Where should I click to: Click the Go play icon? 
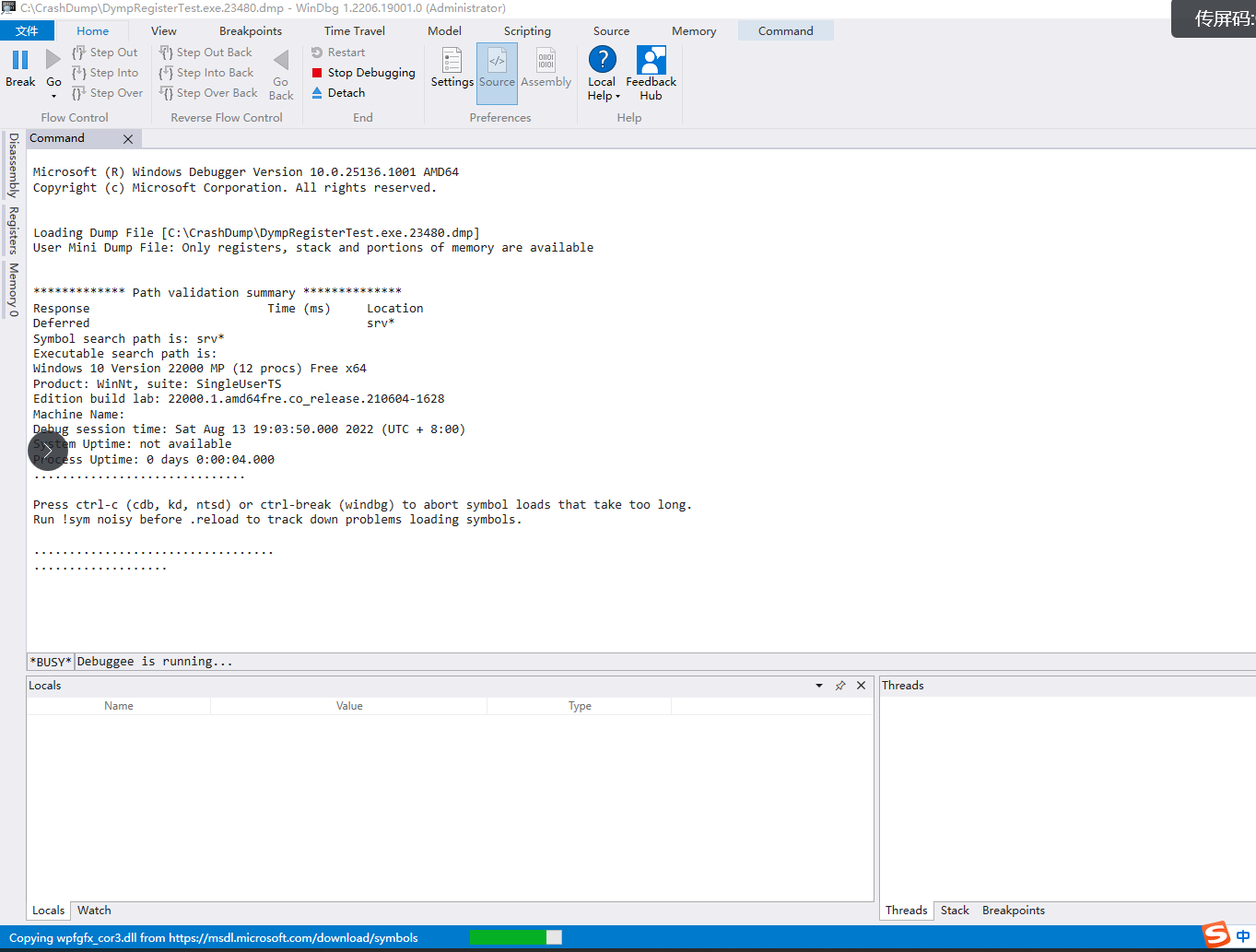53,60
